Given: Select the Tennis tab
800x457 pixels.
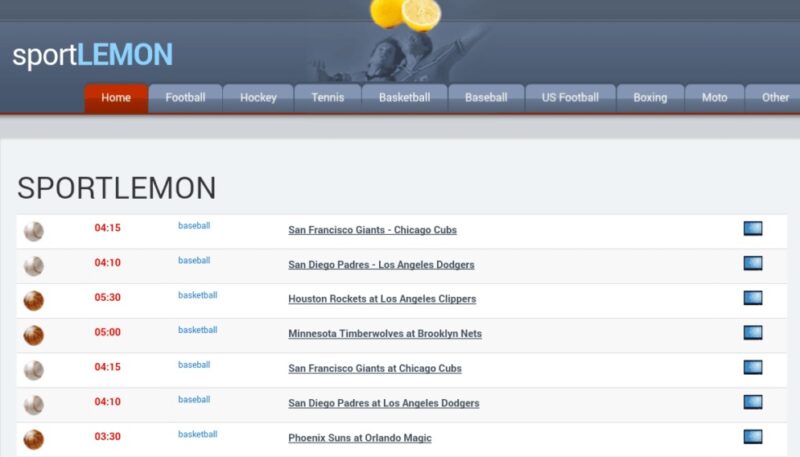Looking at the screenshot, I should tap(328, 98).
